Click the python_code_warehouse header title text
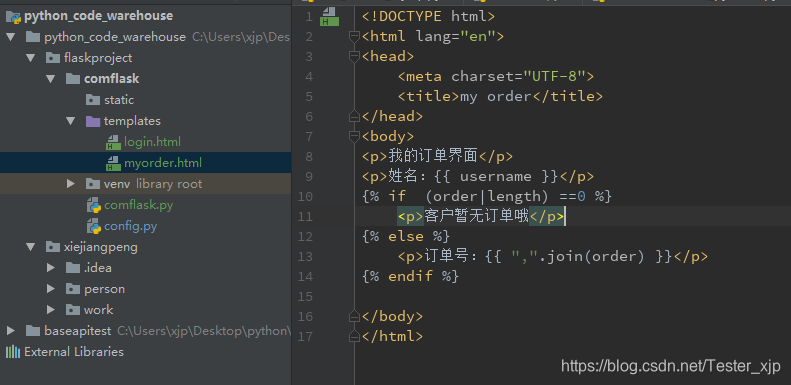 click(x=98, y=16)
